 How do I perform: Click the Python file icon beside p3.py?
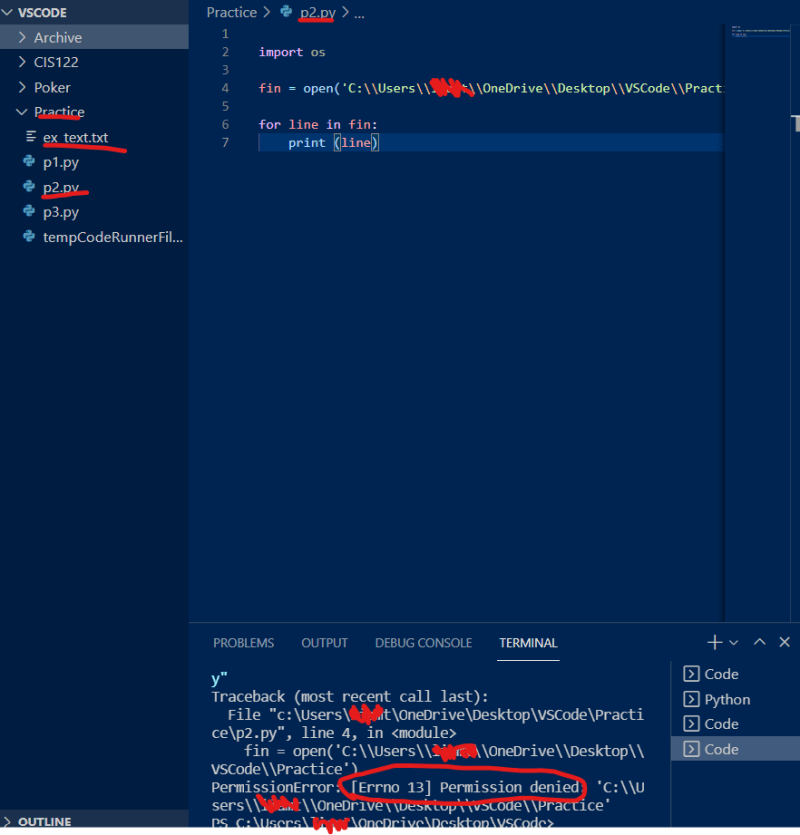click(30, 212)
